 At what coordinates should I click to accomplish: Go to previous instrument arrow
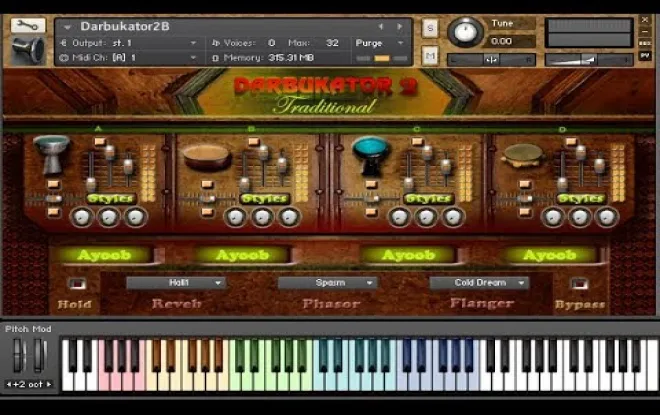[381, 27]
